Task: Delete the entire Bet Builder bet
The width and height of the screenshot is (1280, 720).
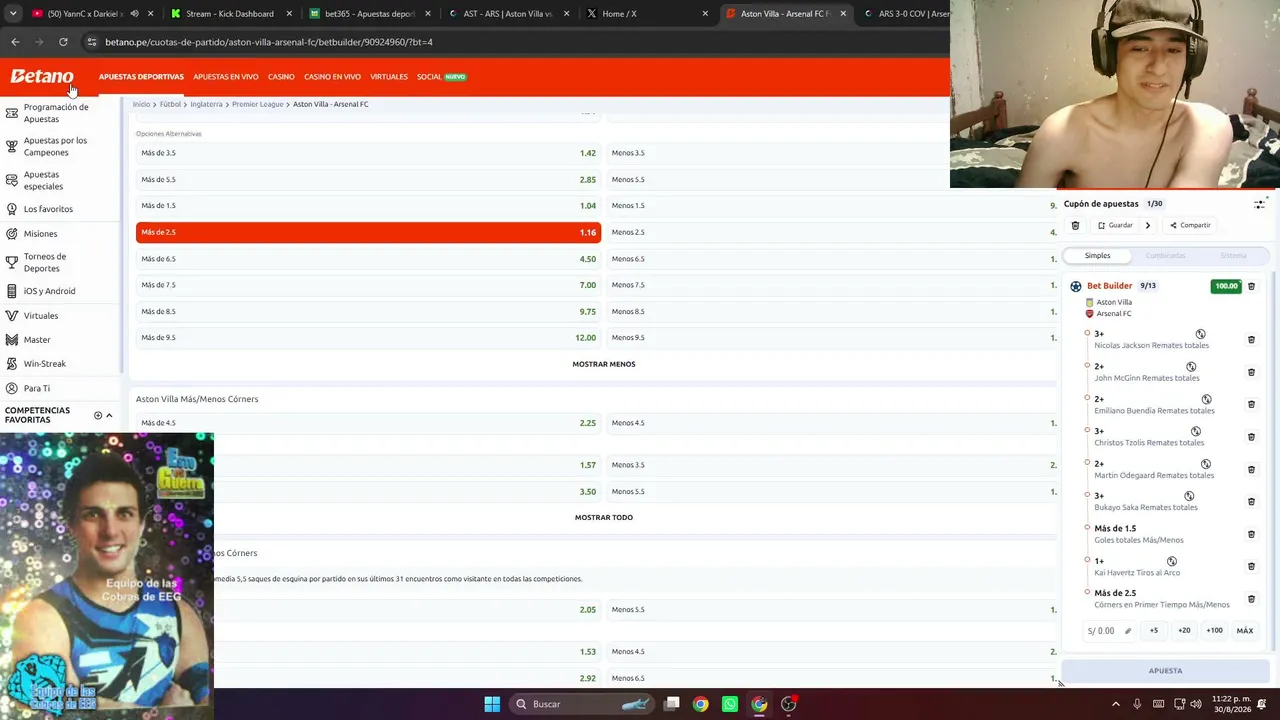Action: (x=1251, y=286)
